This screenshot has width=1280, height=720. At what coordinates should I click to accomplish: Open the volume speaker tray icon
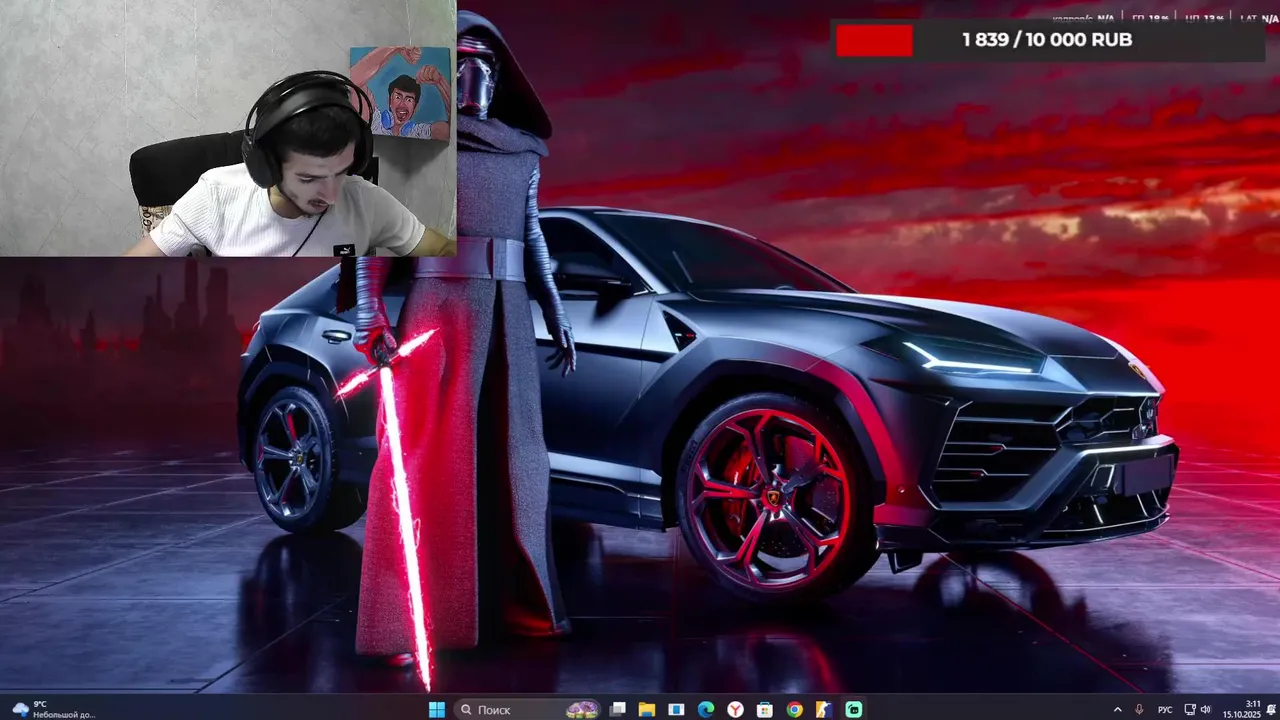(x=1206, y=710)
